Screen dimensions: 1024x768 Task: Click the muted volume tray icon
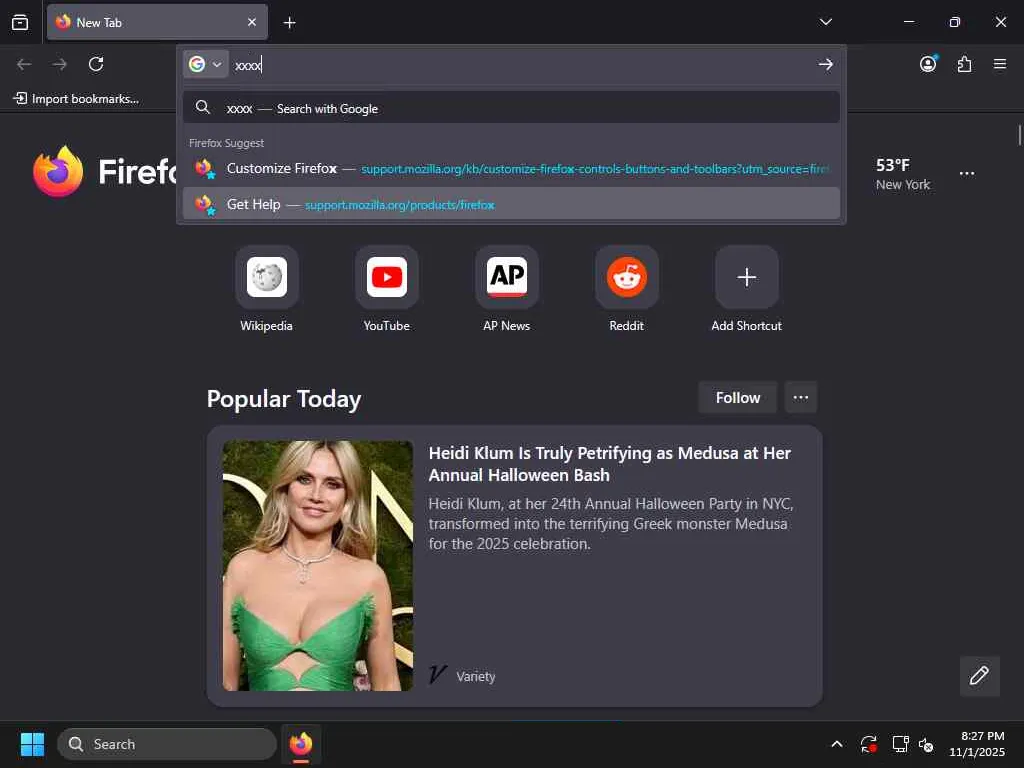(x=926, y=744)
